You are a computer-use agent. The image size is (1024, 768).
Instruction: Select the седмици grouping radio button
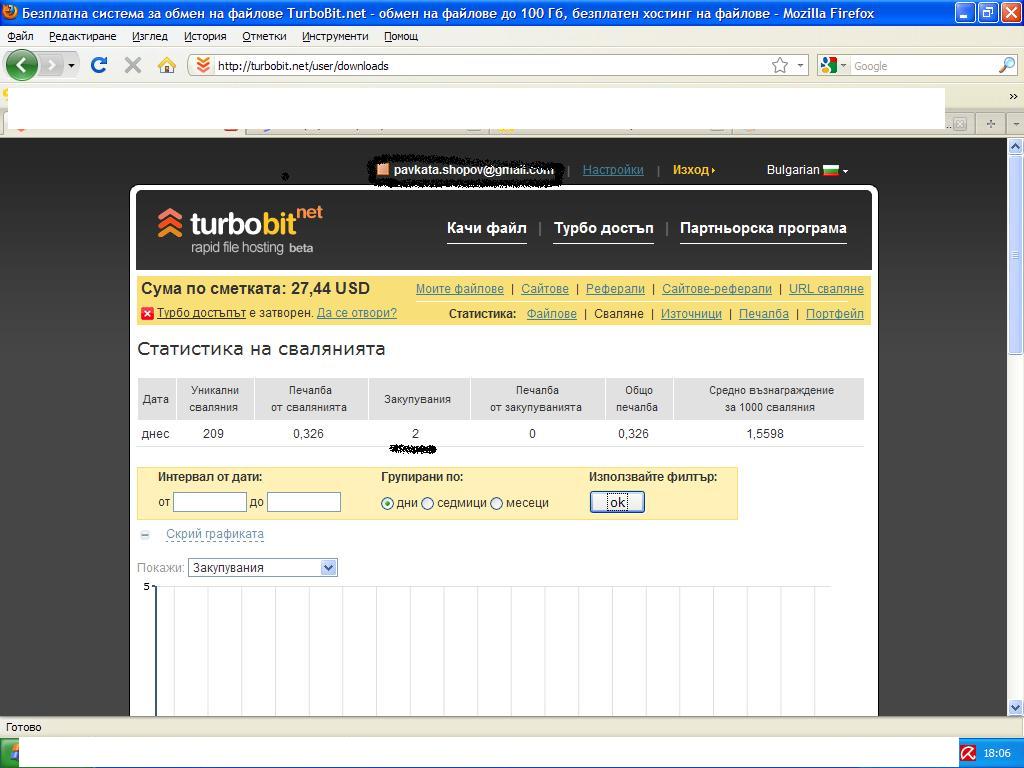point(428,504)
